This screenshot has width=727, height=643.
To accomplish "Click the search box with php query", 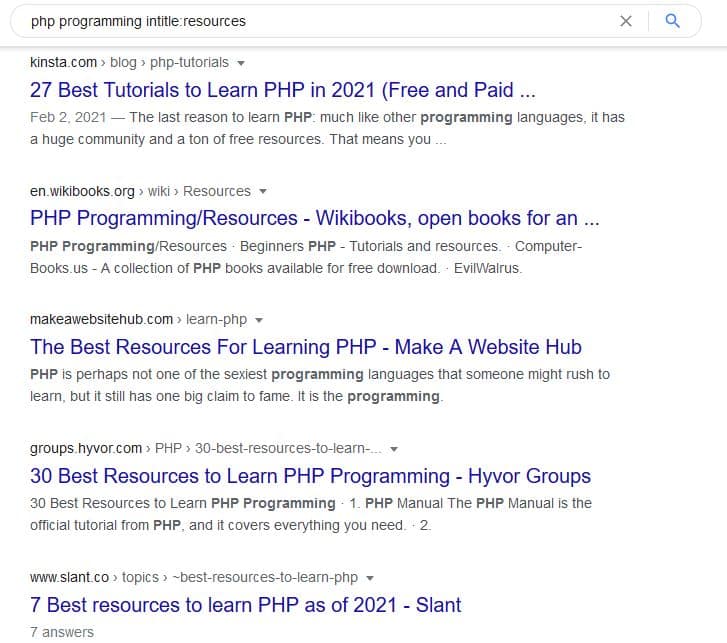I will click(x=300, y=20).
